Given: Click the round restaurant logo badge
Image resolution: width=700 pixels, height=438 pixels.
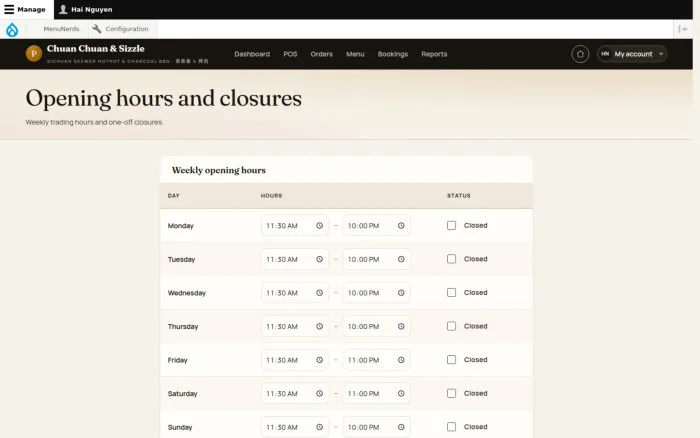Looking at the screenshot, I should (34, 54).
